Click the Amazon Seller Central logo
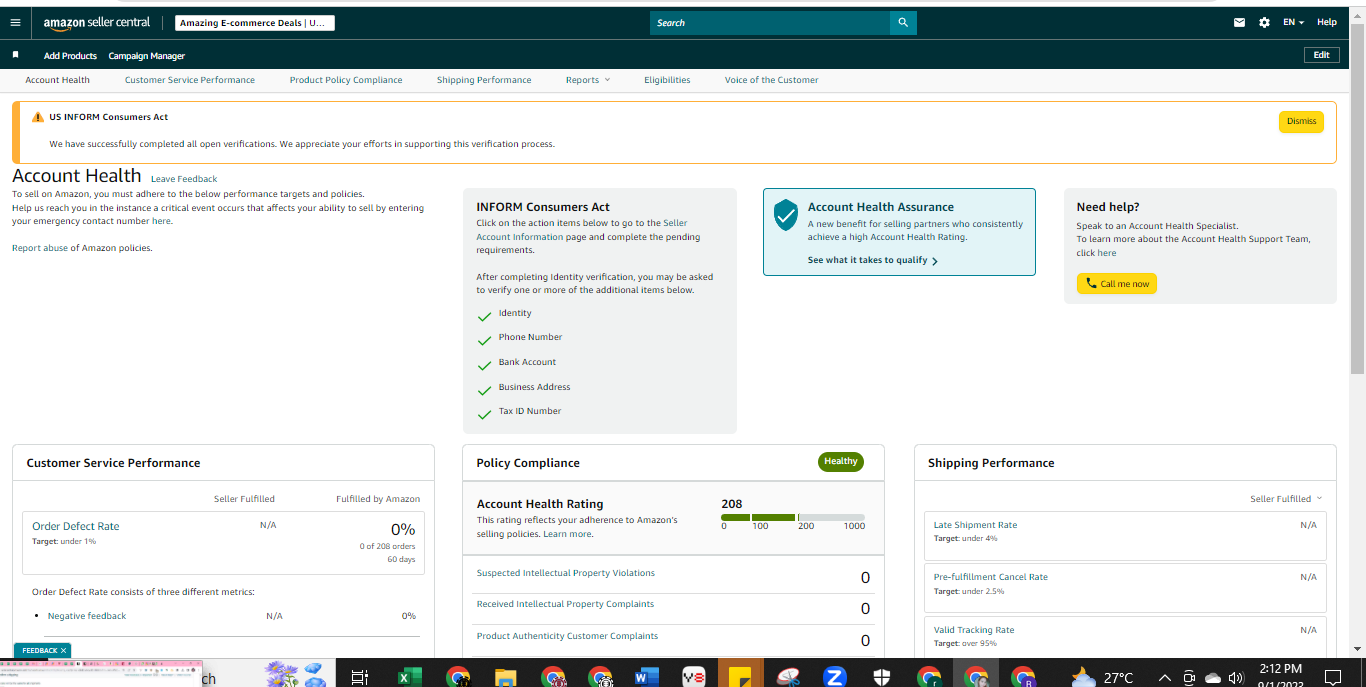Viewport: 1366px width, 687px height. click(96, 22)
